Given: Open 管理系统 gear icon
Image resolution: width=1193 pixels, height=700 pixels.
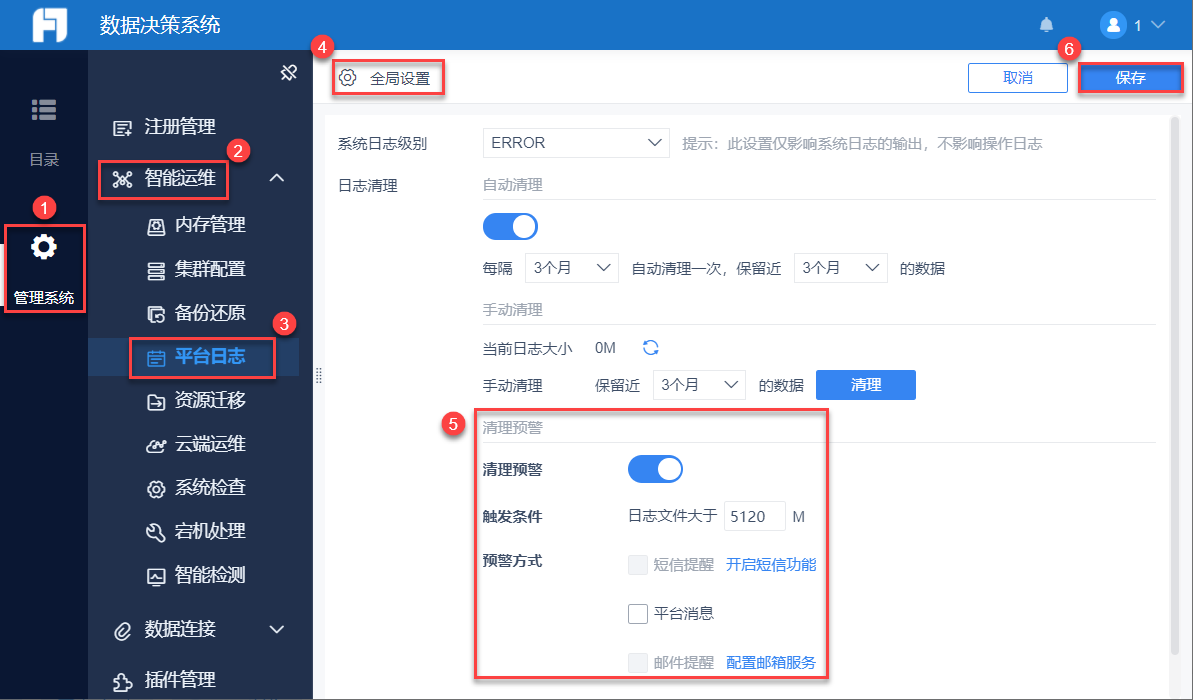Looking at the screenshot, I should (43, 247).
